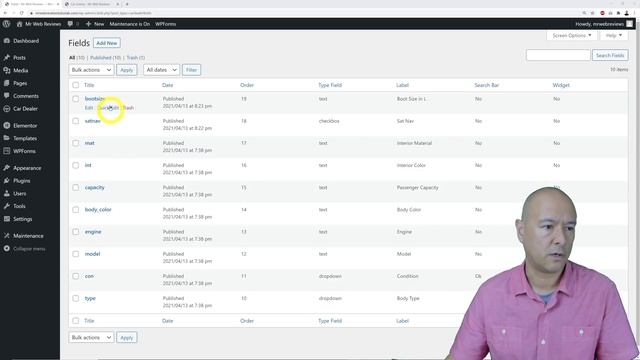Click the Settings sidebar icon

click(x=7, y=219)
